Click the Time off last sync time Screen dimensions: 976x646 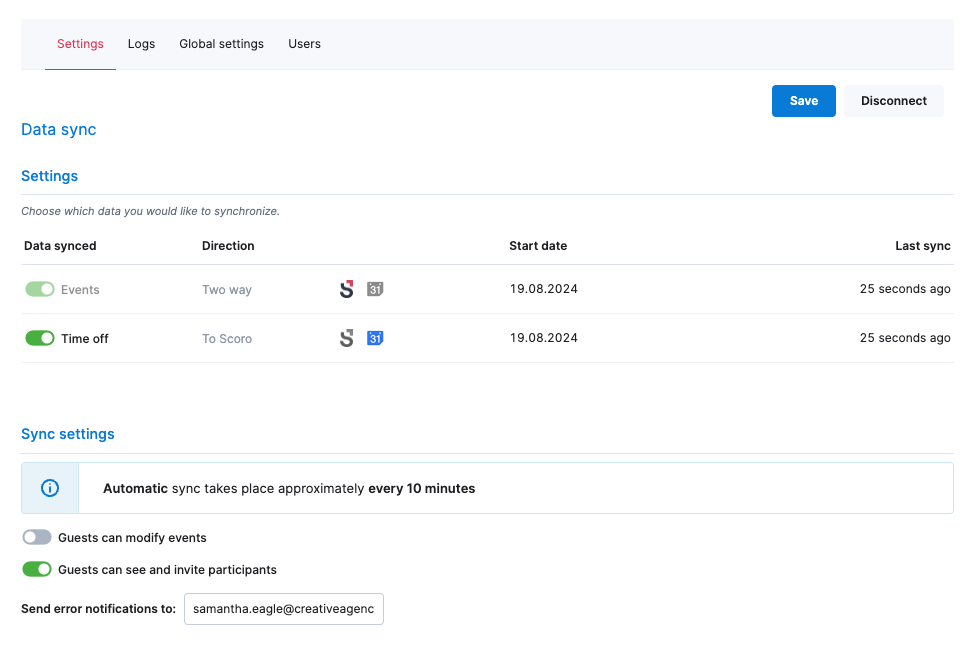click(x=905, y=338)
